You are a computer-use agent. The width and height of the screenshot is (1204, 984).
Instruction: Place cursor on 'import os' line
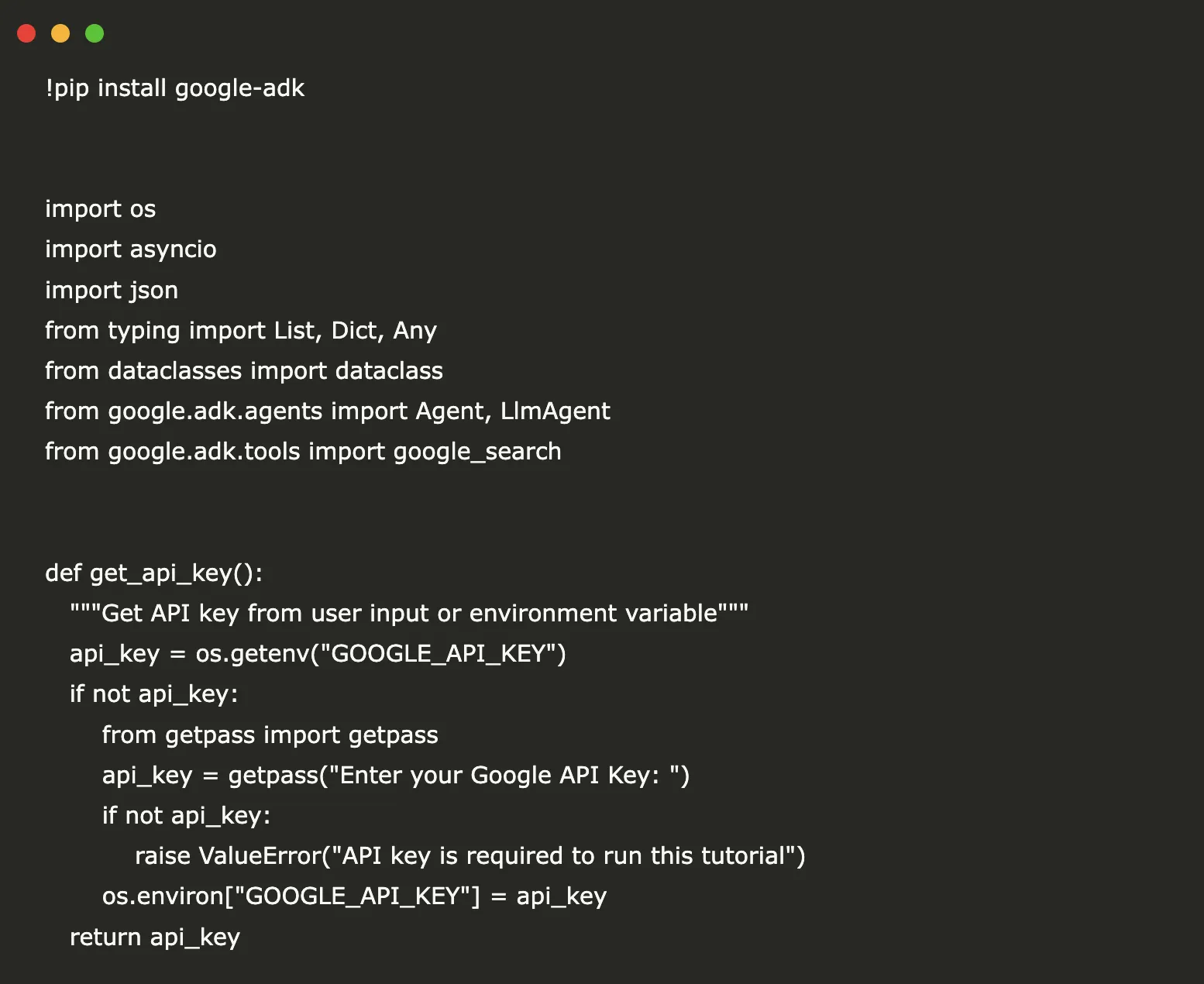coord(100,209)
